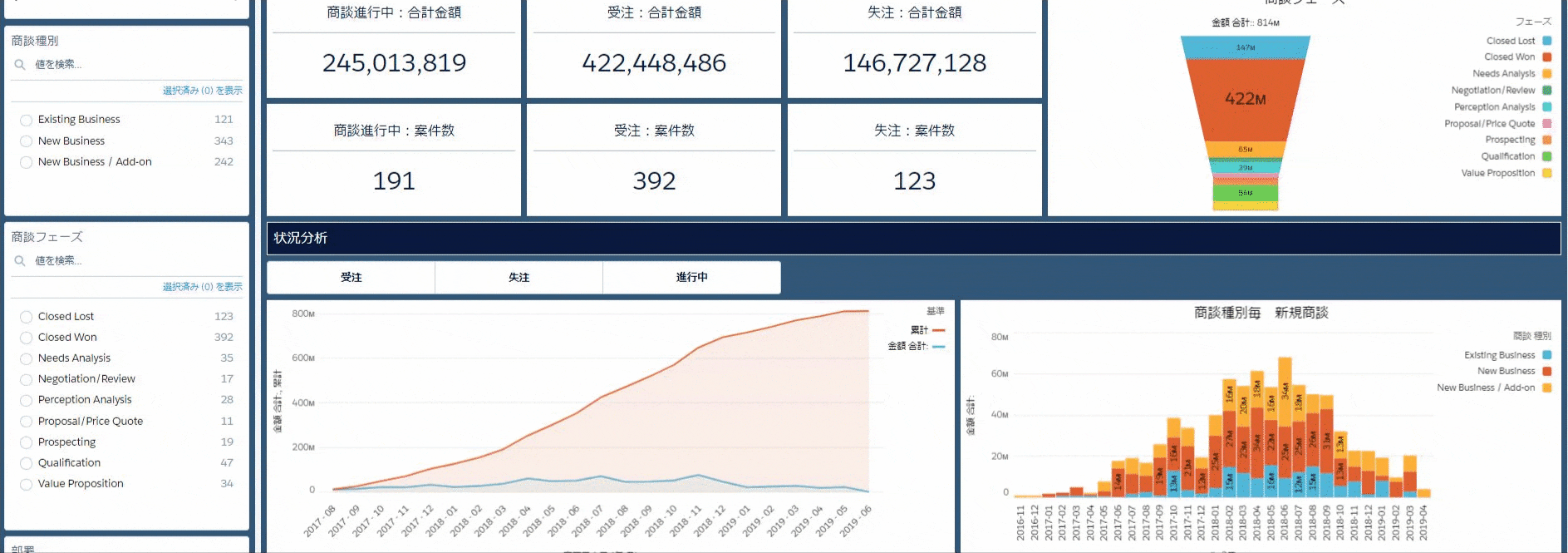1568x553 pixels.
Task: Click Prospecting funnel legend swatch
Action: (1547, 140)
